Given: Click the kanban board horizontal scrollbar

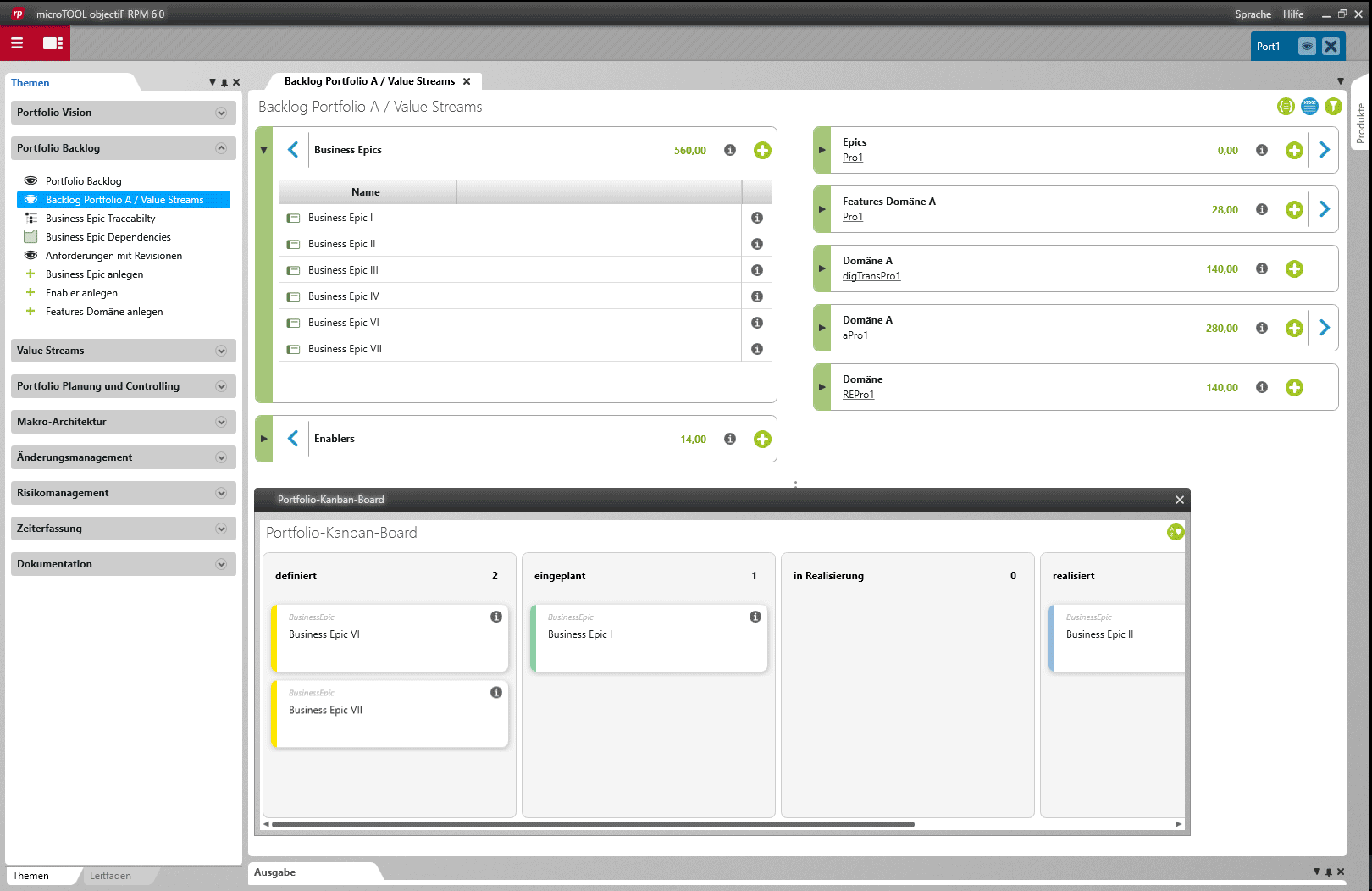Looking at the screenshot, I should point(593,824).
